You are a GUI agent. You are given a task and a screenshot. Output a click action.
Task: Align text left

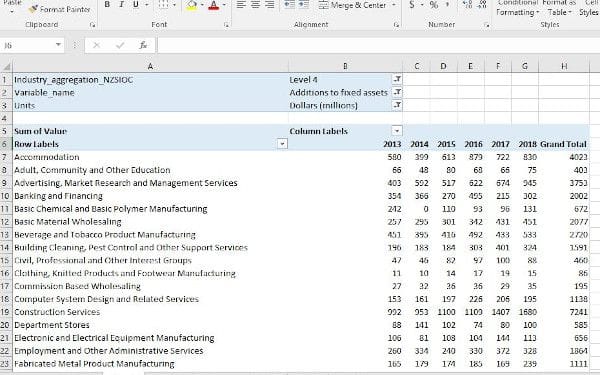[x=241, y=5]
